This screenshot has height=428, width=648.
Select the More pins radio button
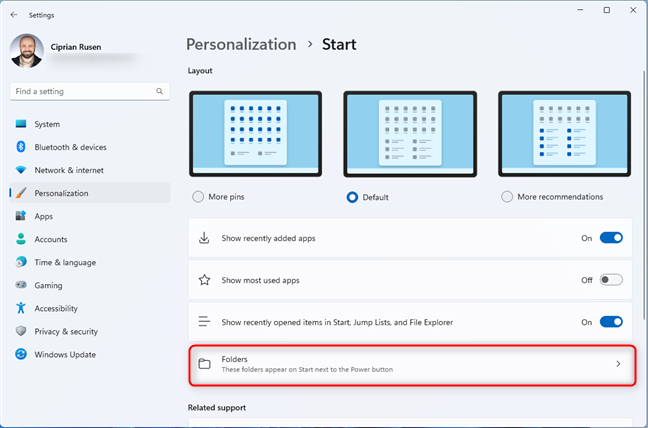[x=198, y=197]
